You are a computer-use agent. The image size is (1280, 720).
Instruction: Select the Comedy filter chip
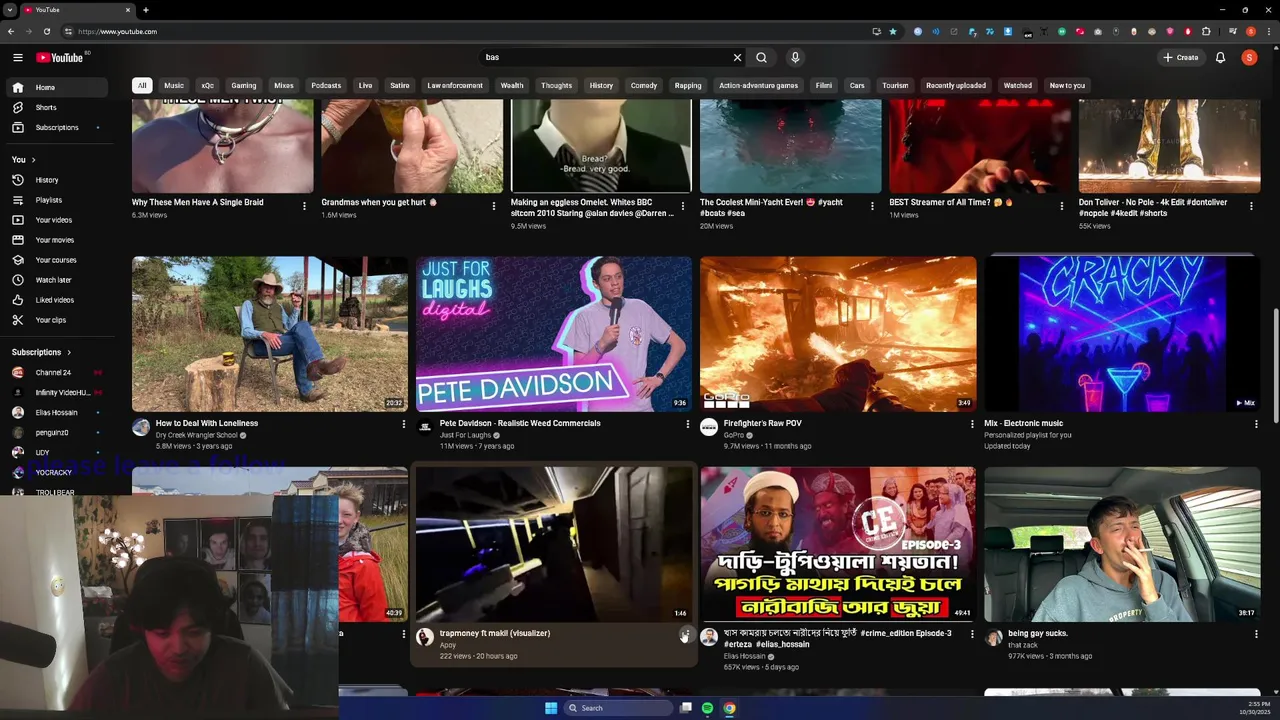click(644, 85)
